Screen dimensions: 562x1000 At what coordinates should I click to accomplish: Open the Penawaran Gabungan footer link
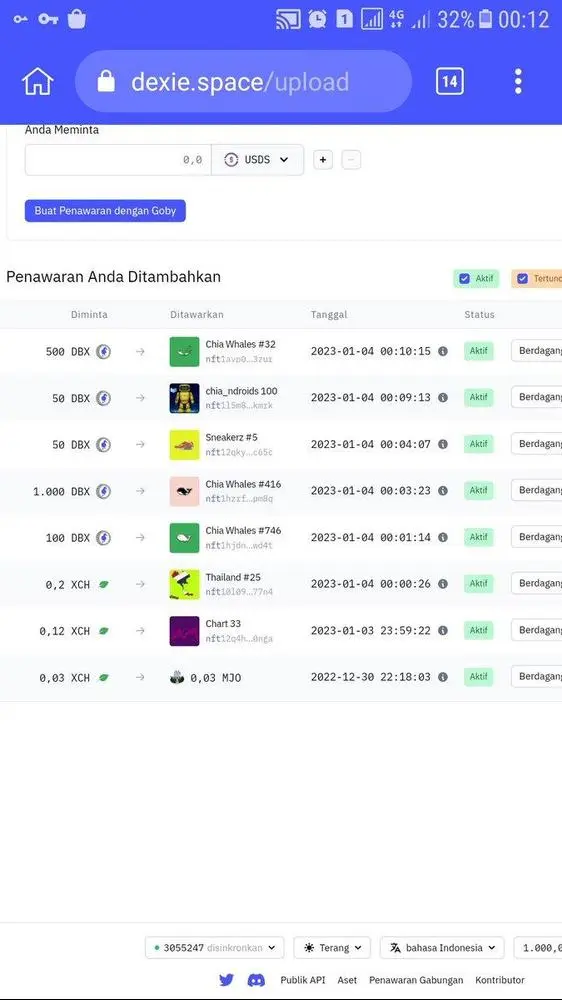pos(416,980)
